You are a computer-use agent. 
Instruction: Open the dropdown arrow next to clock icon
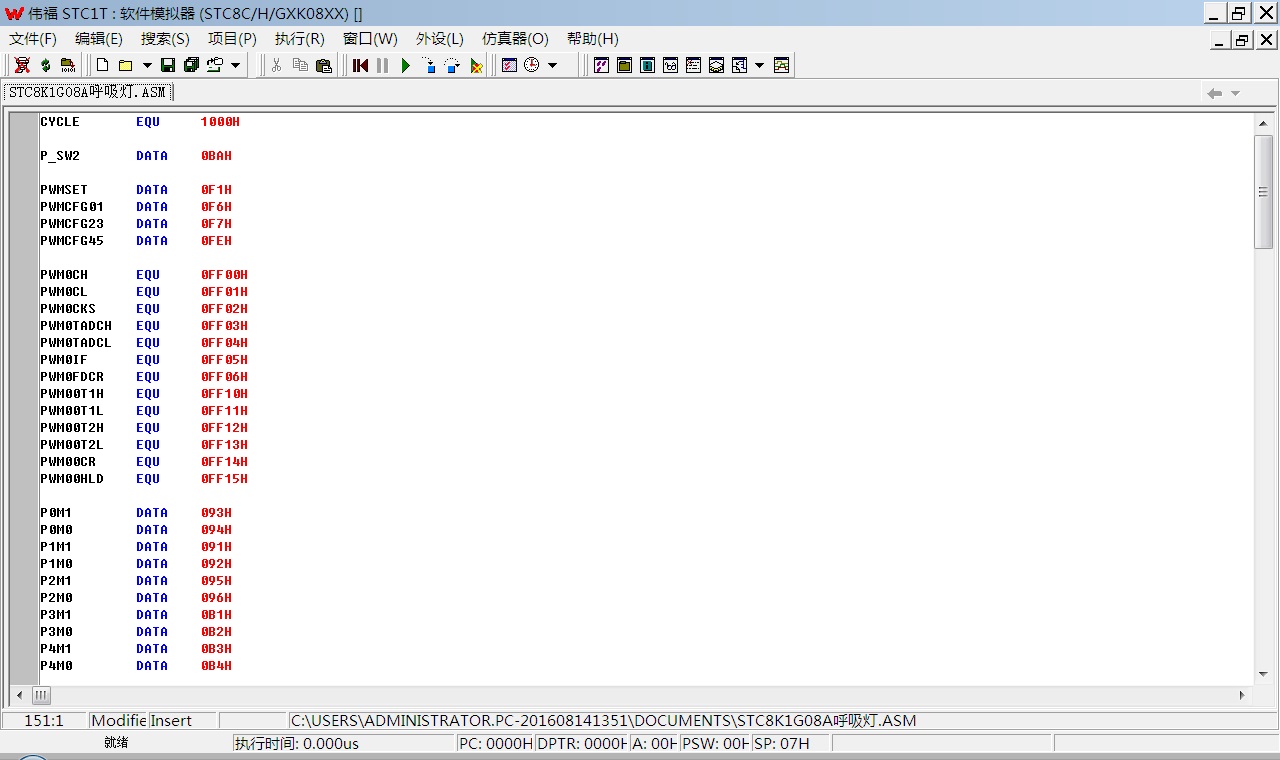pos(552,65)
